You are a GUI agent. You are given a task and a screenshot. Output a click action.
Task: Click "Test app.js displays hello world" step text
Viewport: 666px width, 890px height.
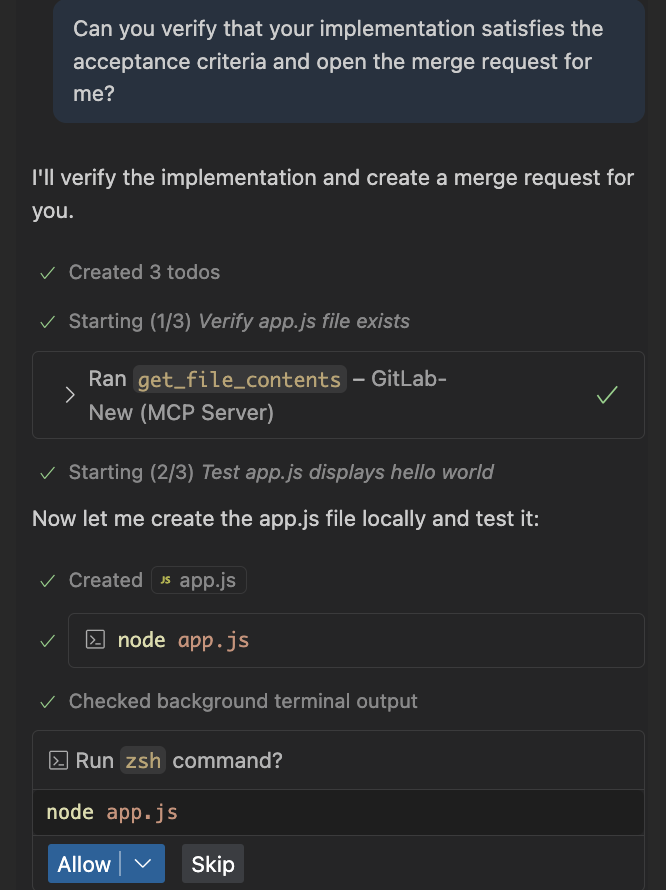coord(347,472)
